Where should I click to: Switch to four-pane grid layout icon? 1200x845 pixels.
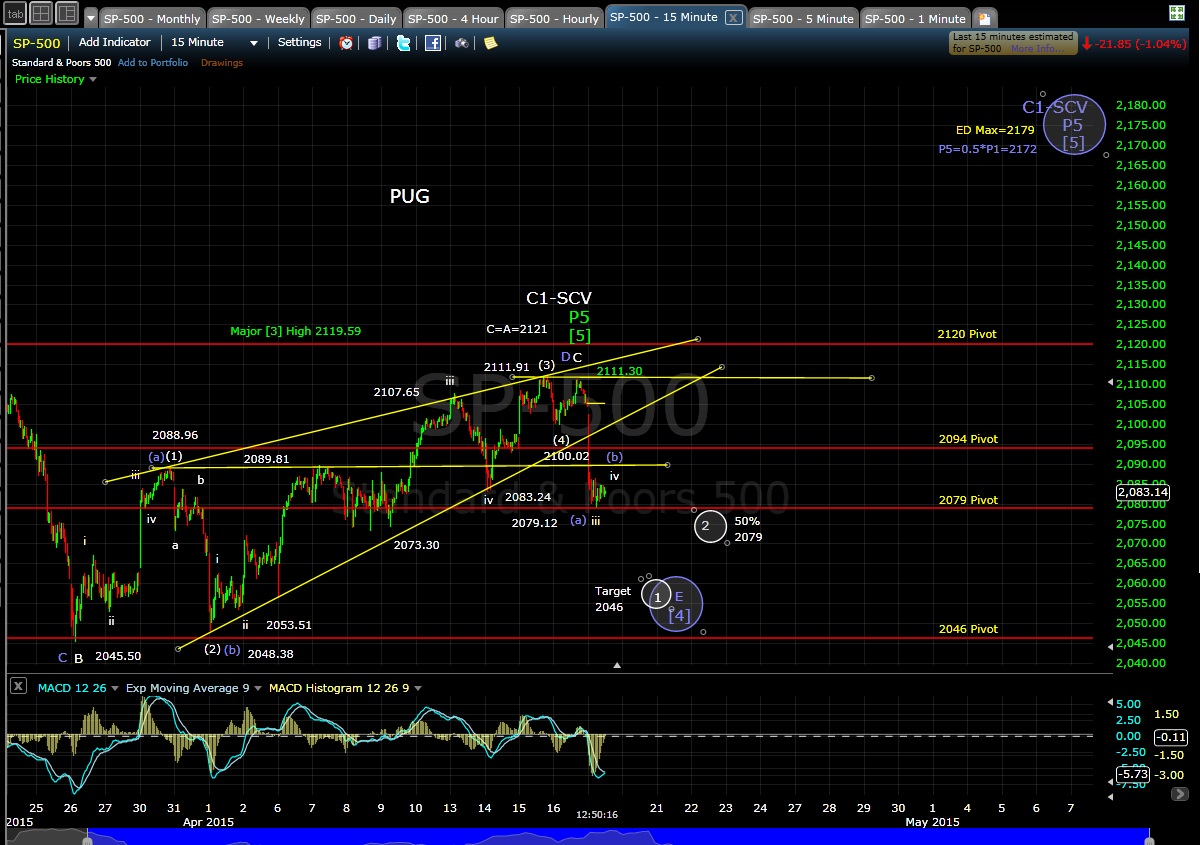tap(41, 14)
